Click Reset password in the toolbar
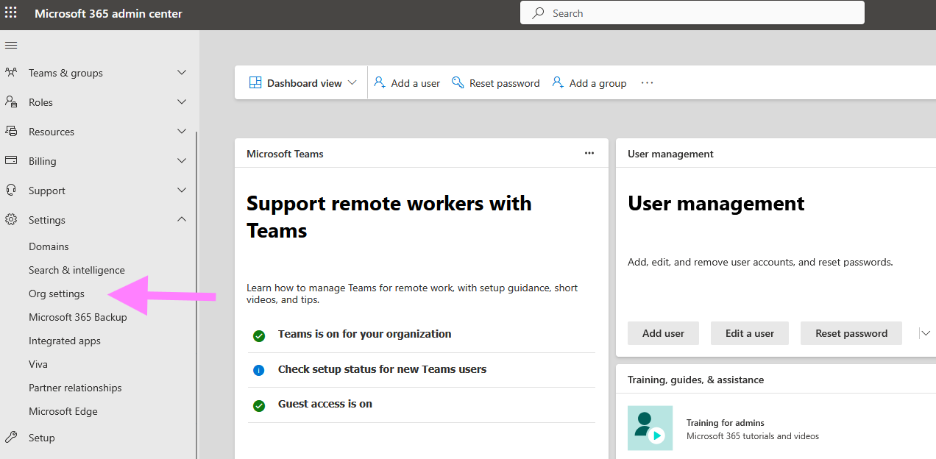936x459 pixels. 496,83
